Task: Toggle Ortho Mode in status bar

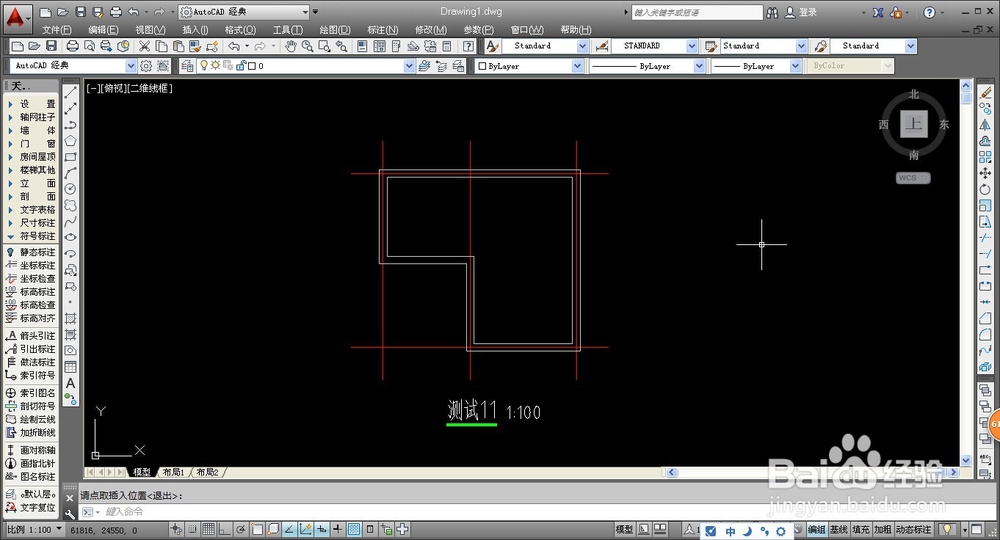Action: (x=224, y=529)
